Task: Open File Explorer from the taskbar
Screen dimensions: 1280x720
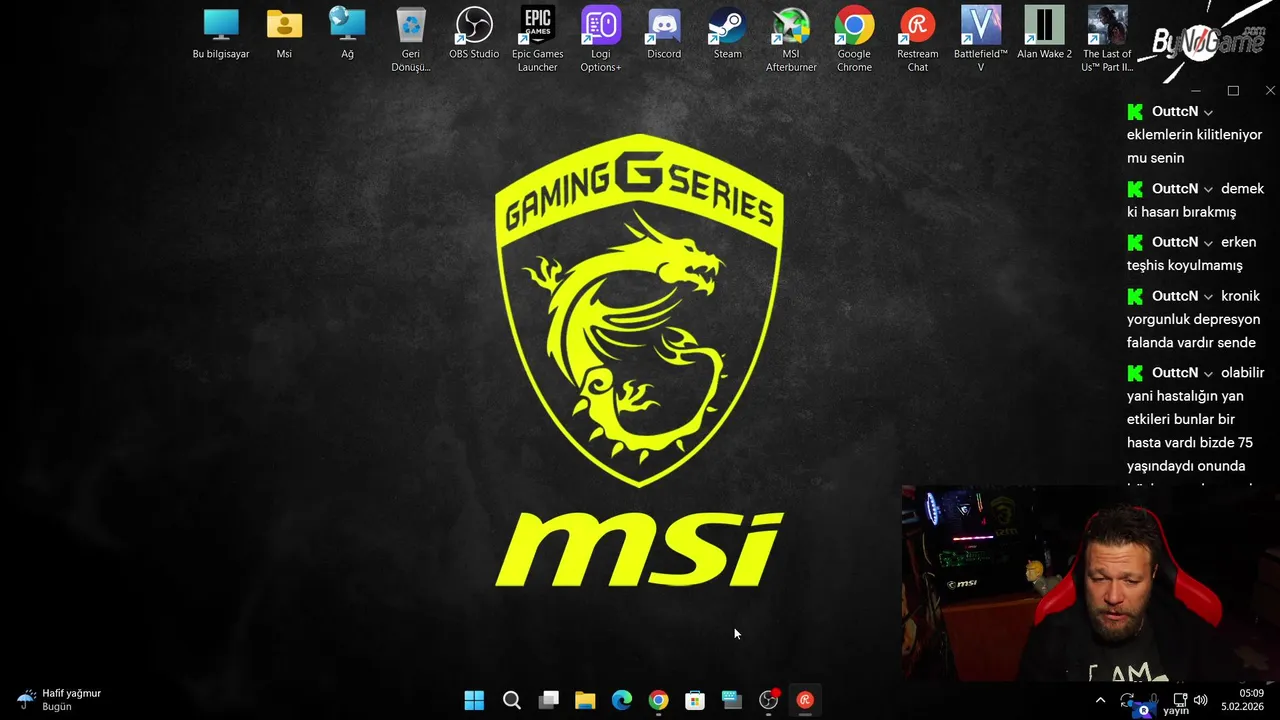Action: (585, 700)
